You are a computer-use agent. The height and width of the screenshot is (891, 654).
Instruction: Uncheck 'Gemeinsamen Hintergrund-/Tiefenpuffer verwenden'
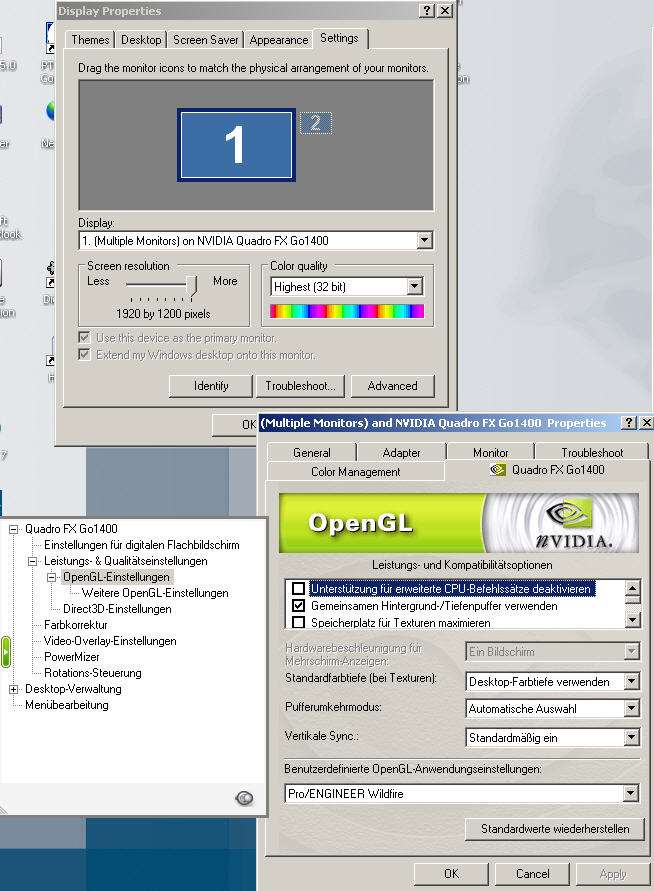pos(298,605)
